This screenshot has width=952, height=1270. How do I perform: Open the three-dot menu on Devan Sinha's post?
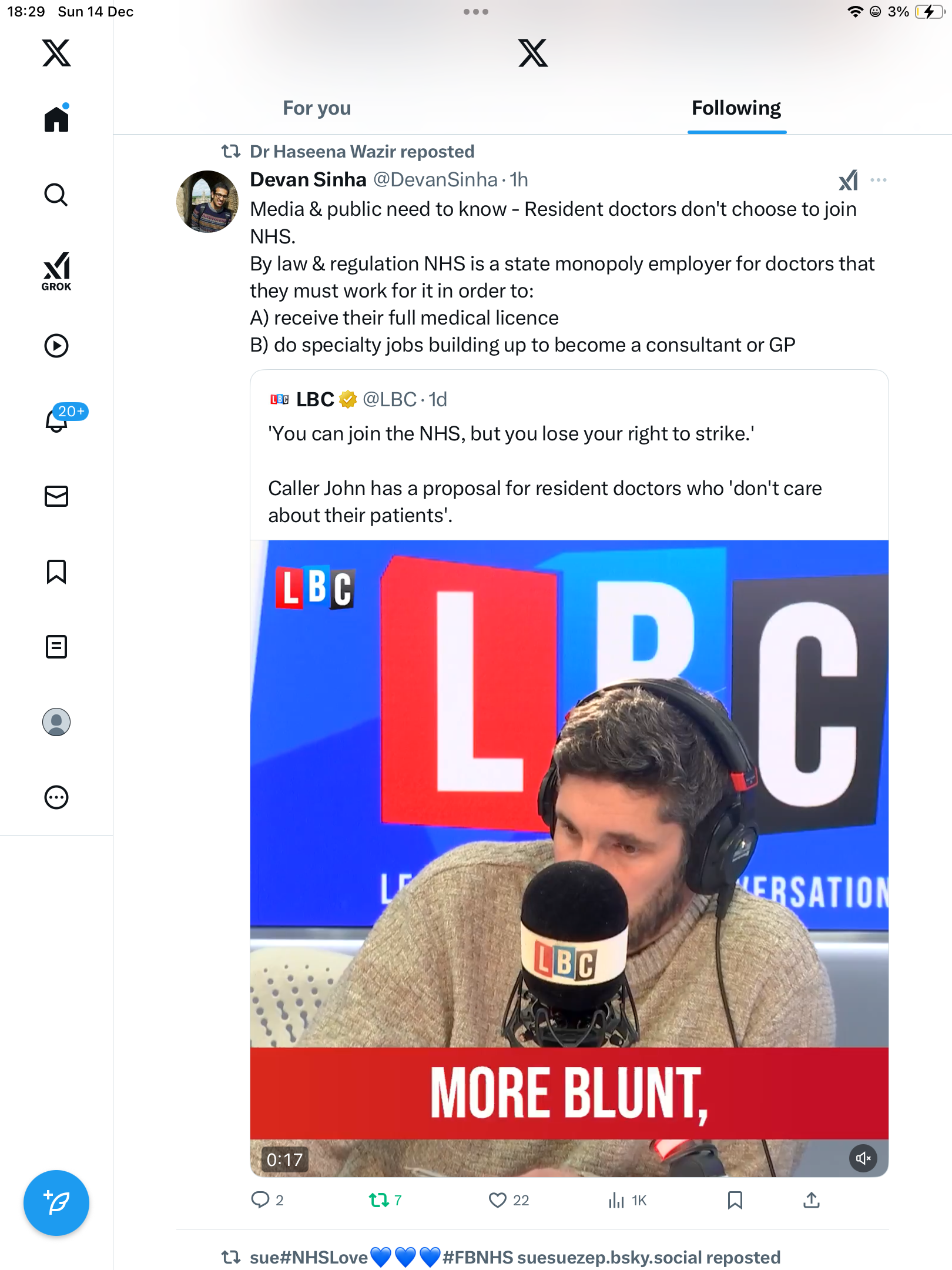coord(878,180)
